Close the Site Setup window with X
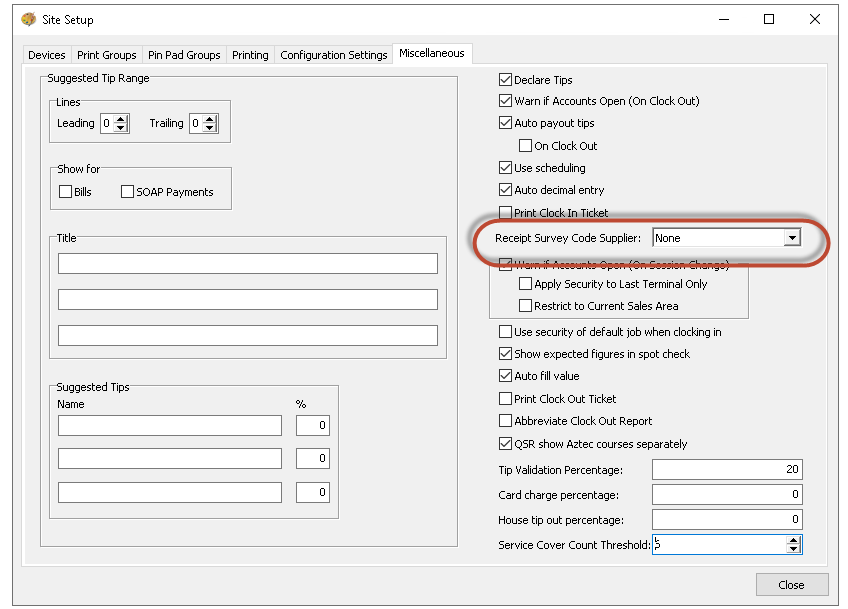This screenshot has width=848, height=609. pos(815,19)
